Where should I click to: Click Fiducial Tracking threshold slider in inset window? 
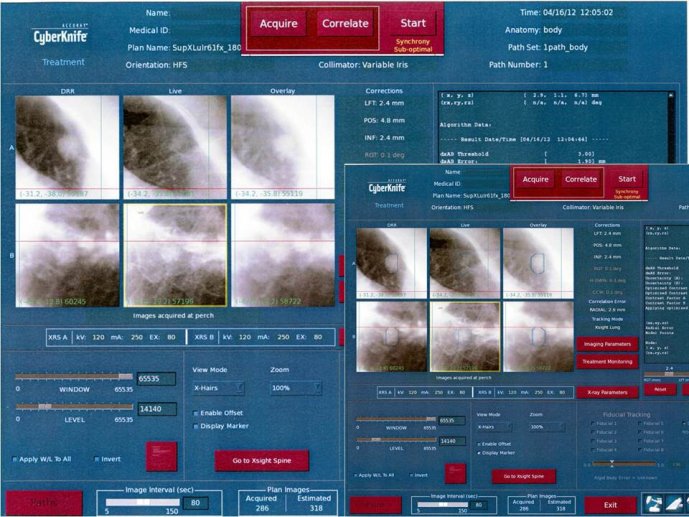624,463
